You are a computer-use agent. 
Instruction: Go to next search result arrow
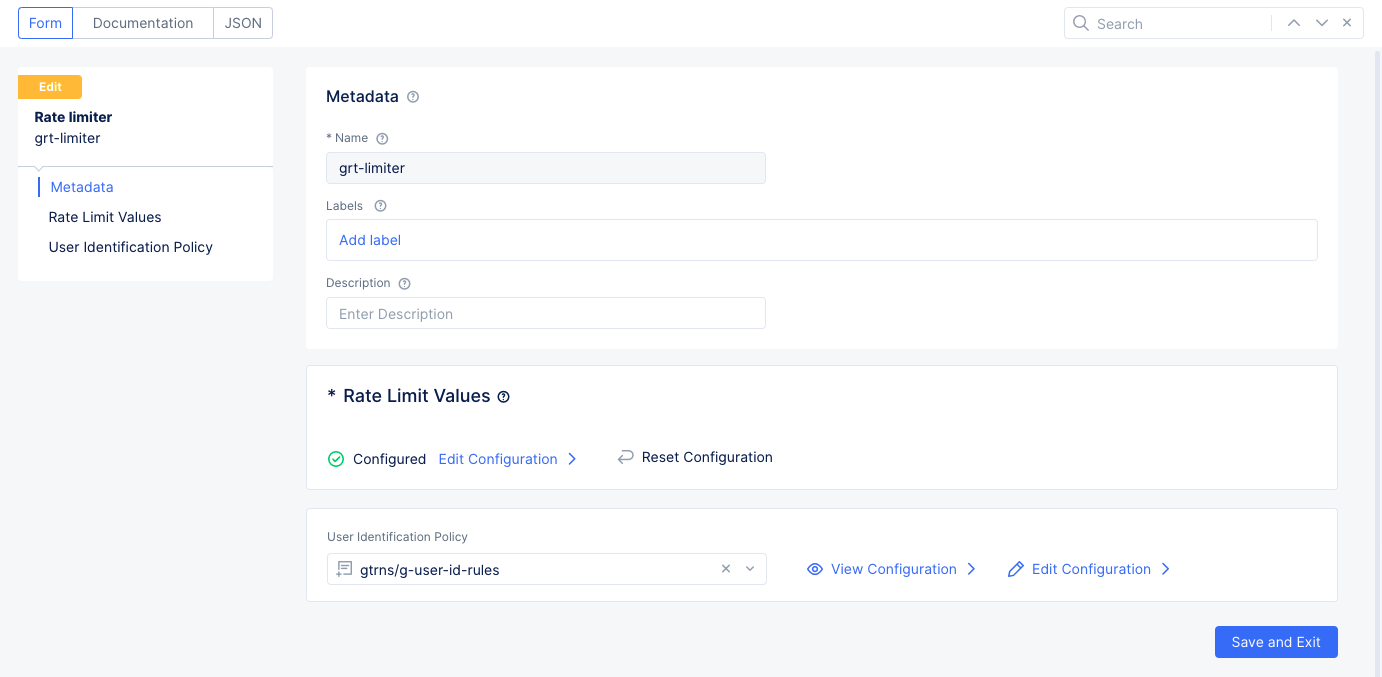click(1322, 23)
